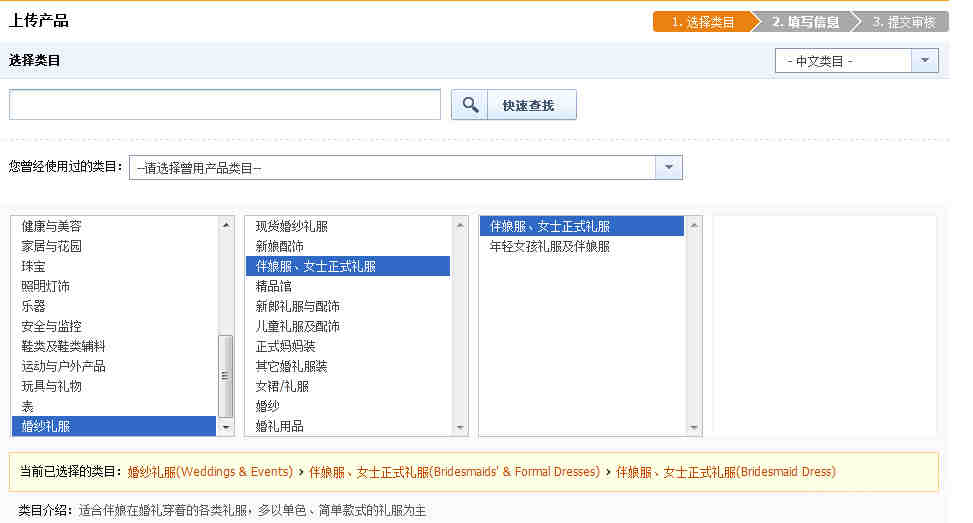973x523 pixels.
Task: Select 乐器 category
Action: tap(115, 306)
